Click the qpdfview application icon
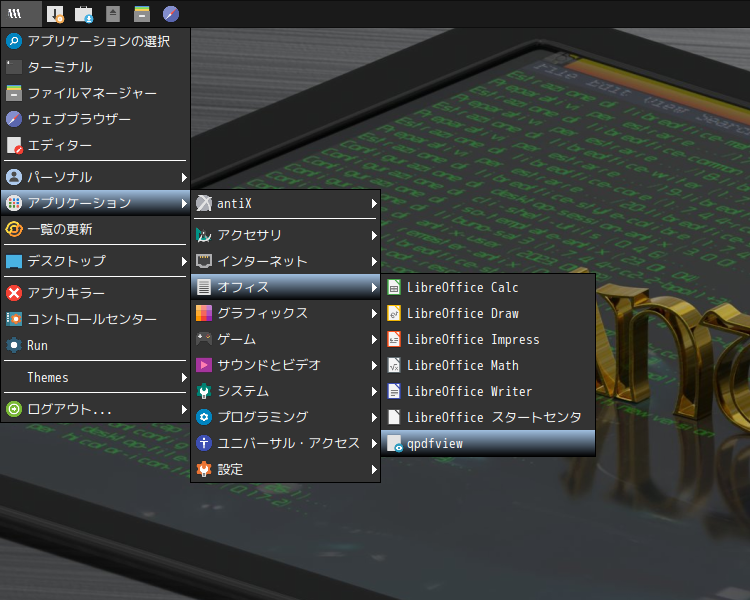750x600 pixels. pyautogui.click(x=395, y=444)
